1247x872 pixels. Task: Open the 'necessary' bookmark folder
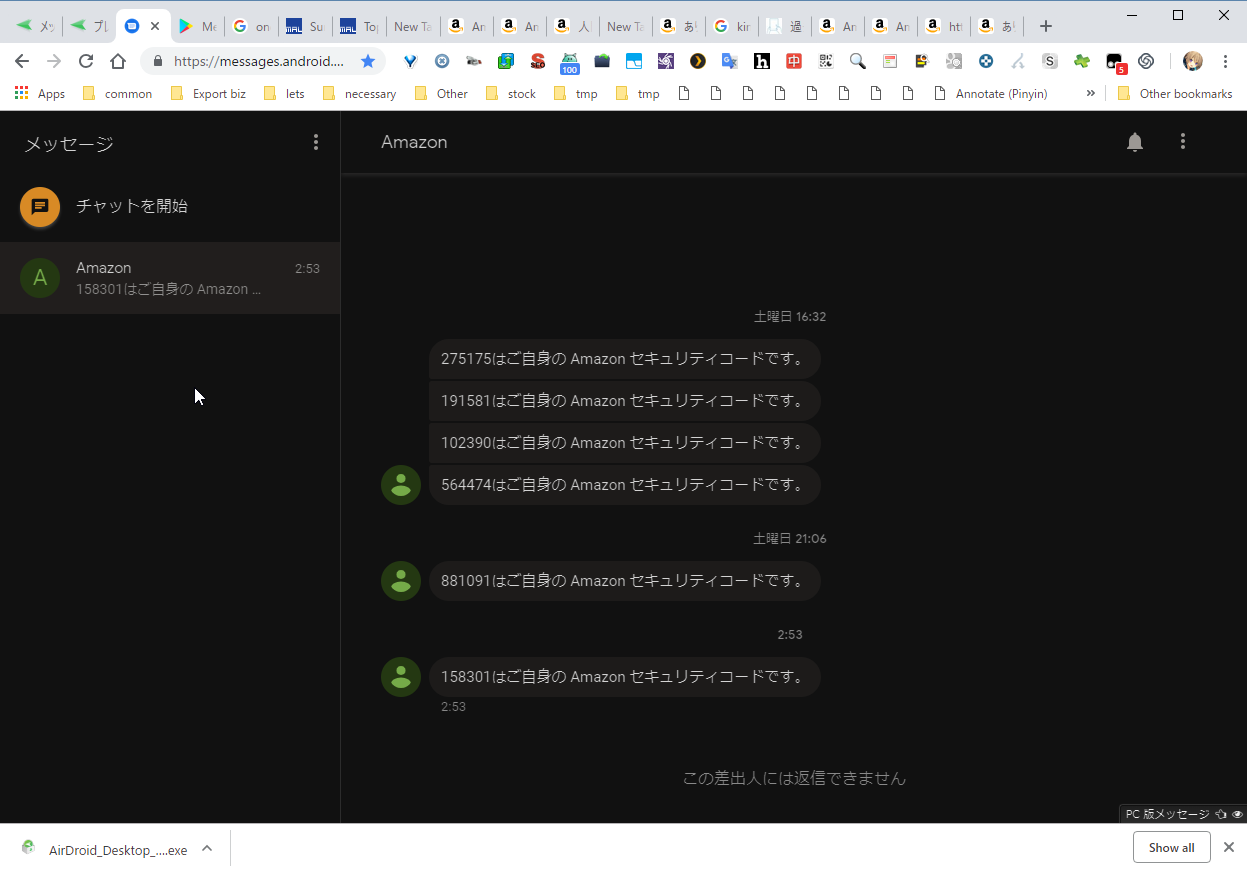358,93
